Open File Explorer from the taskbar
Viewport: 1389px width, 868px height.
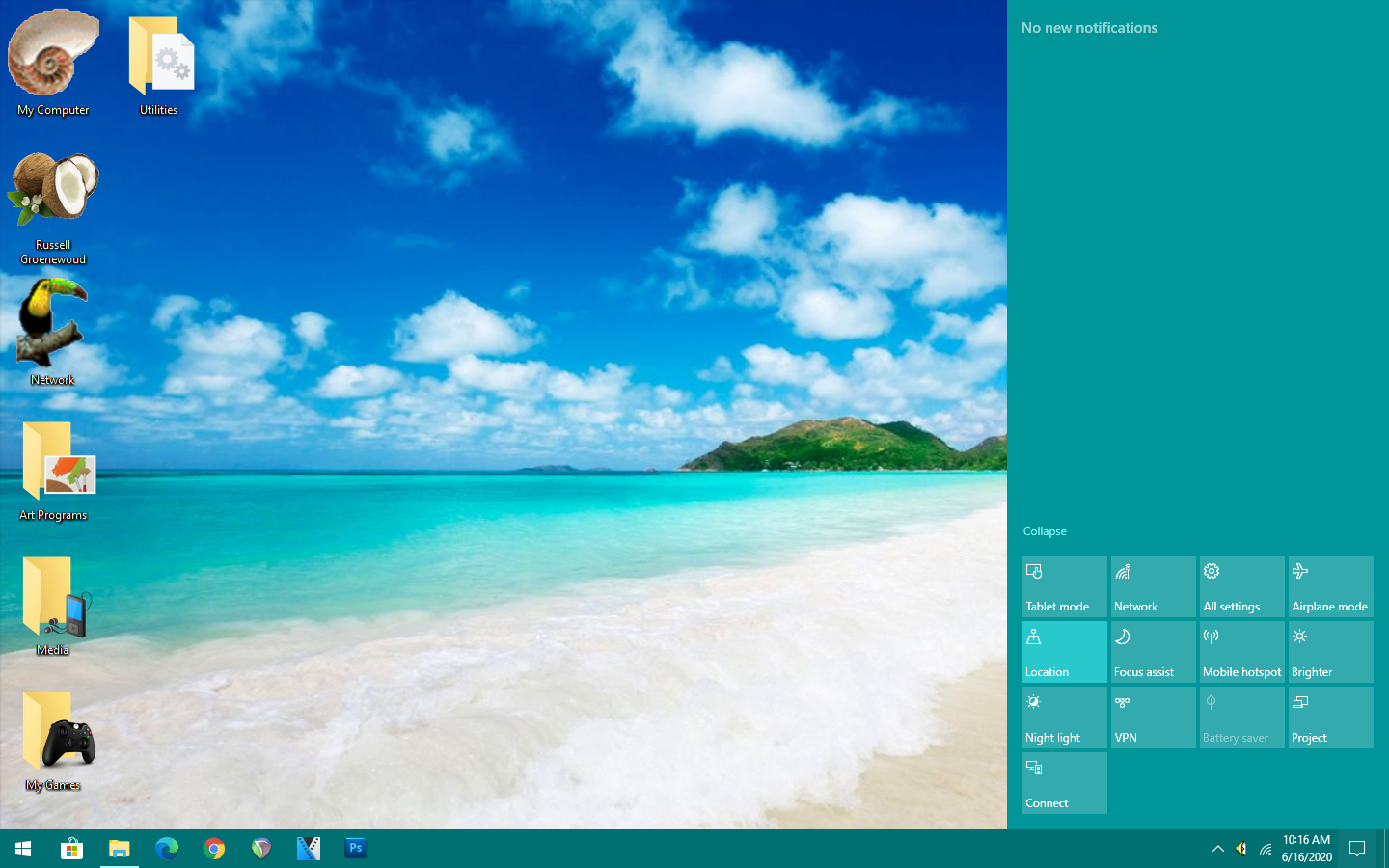click(120, 849)
